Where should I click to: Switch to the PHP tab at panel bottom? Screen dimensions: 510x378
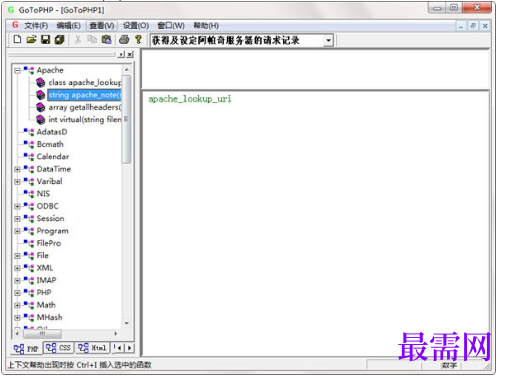click(26, 348)
